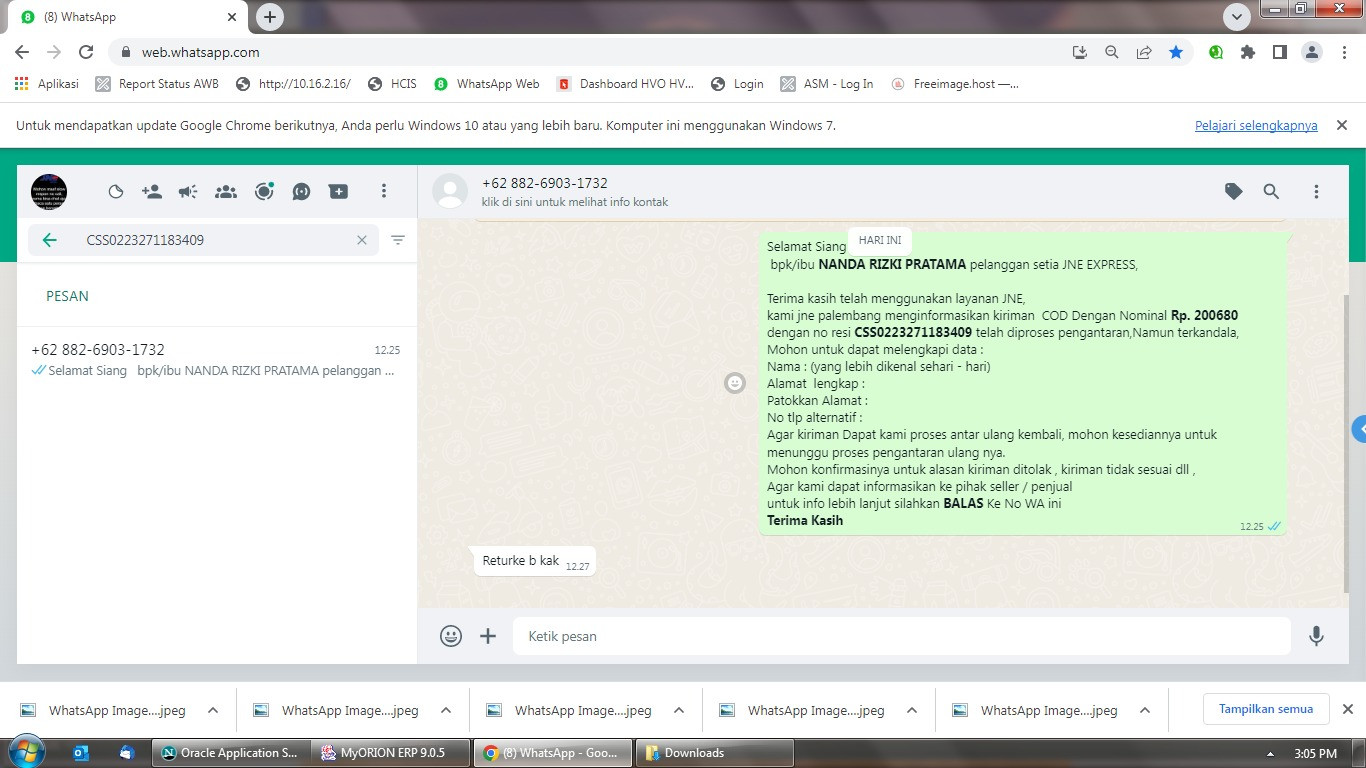1366x768 pixels.
Task: Open the HCIS bookmark
Action: (x=392, y=84)
